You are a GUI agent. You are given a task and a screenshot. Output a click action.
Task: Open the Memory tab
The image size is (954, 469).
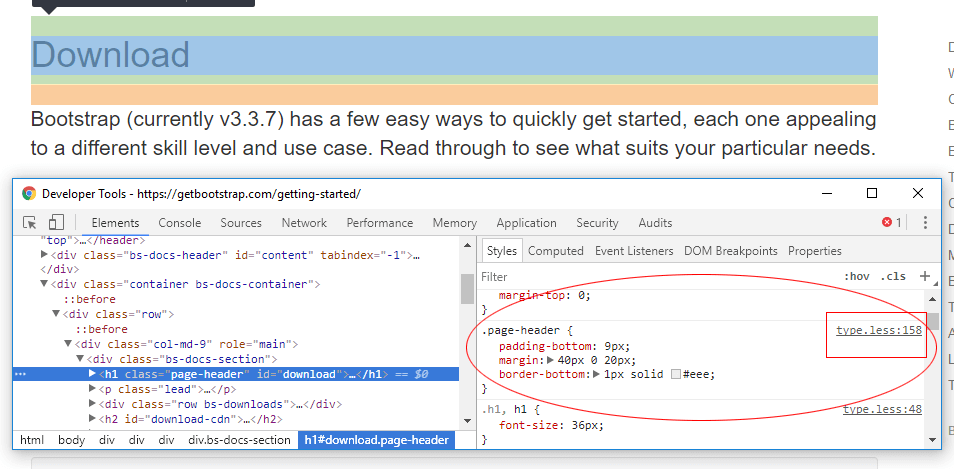point(454,223)
